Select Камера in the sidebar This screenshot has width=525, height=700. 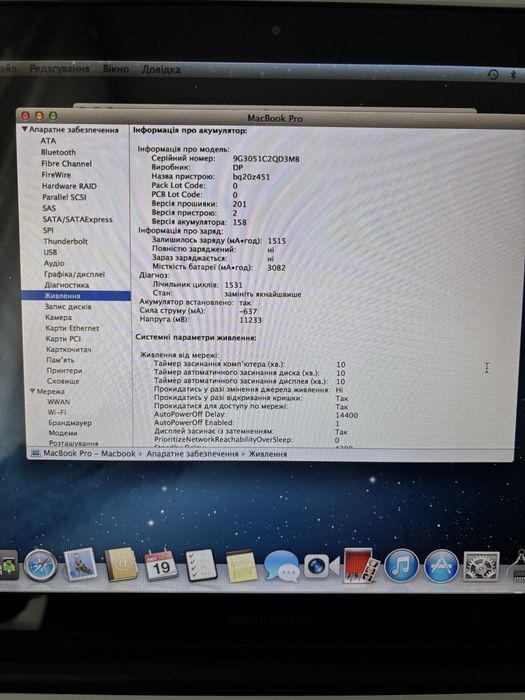click(x=58, y=317)
